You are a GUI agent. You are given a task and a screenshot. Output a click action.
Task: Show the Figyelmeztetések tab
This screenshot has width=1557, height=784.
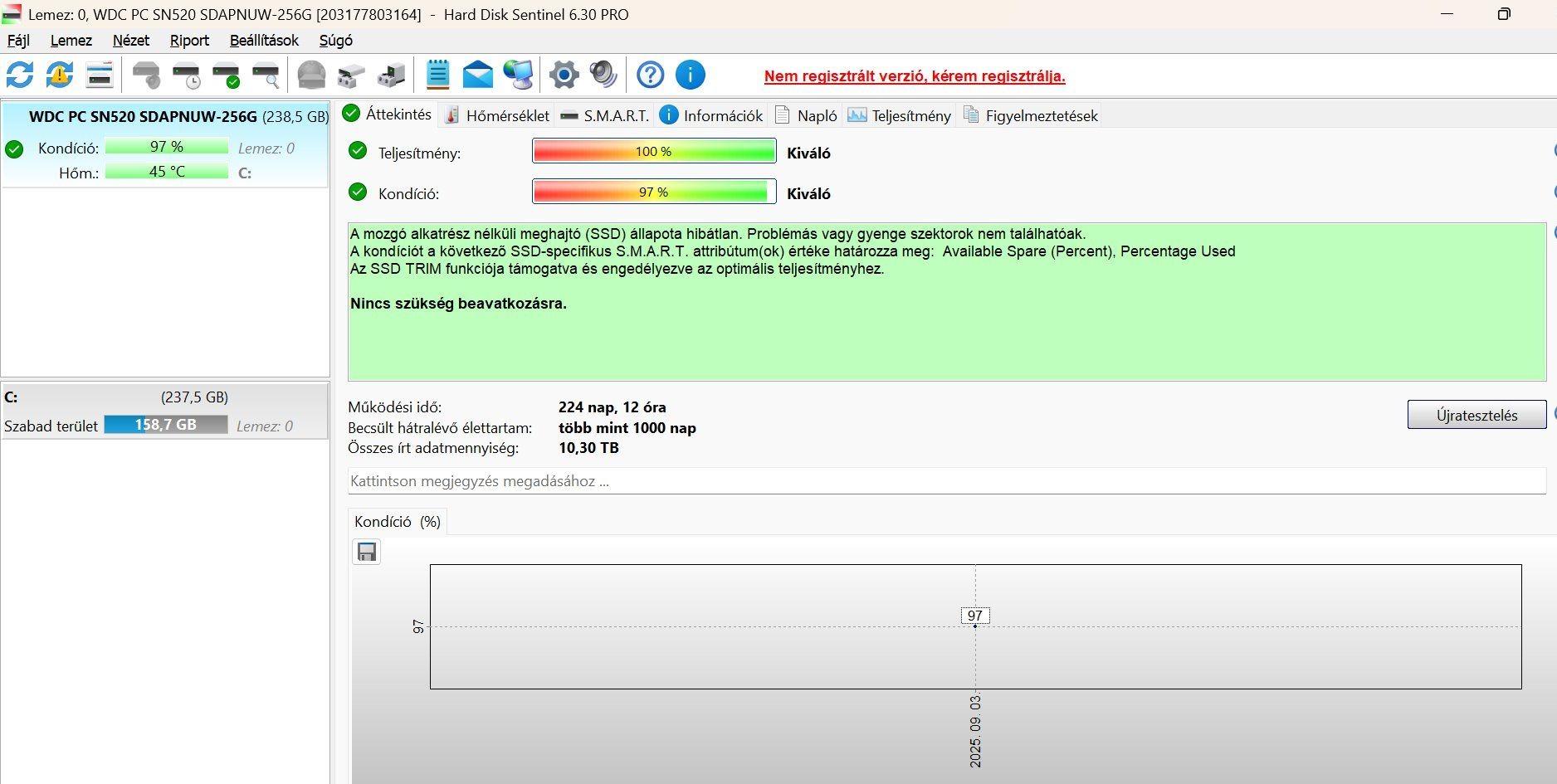coord(1030,115)
